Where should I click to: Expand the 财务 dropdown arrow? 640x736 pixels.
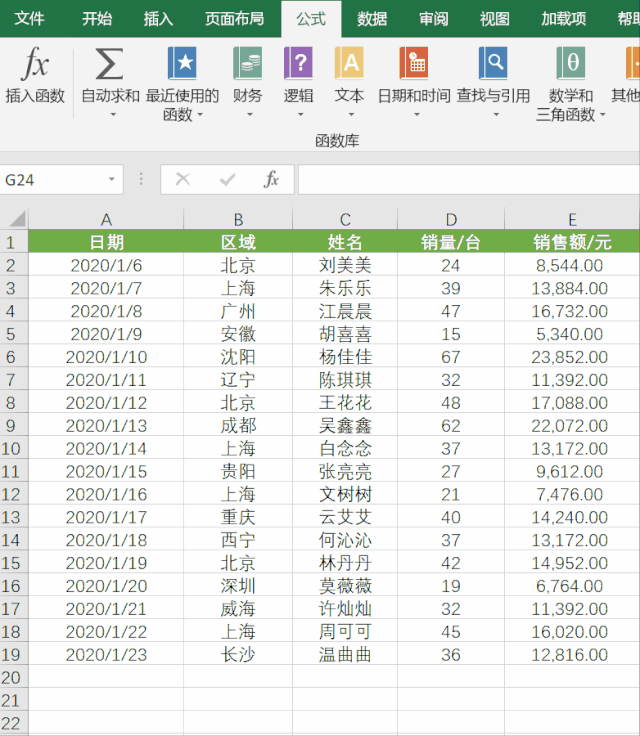[x=250, y=115]
